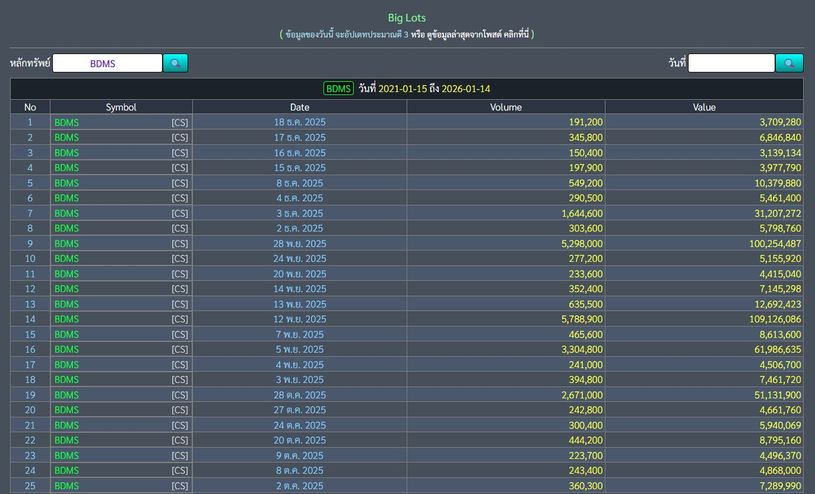Viewport: 815px width, 494px height.
Task: Click the search button next to the symbol field
Action: 175,63
